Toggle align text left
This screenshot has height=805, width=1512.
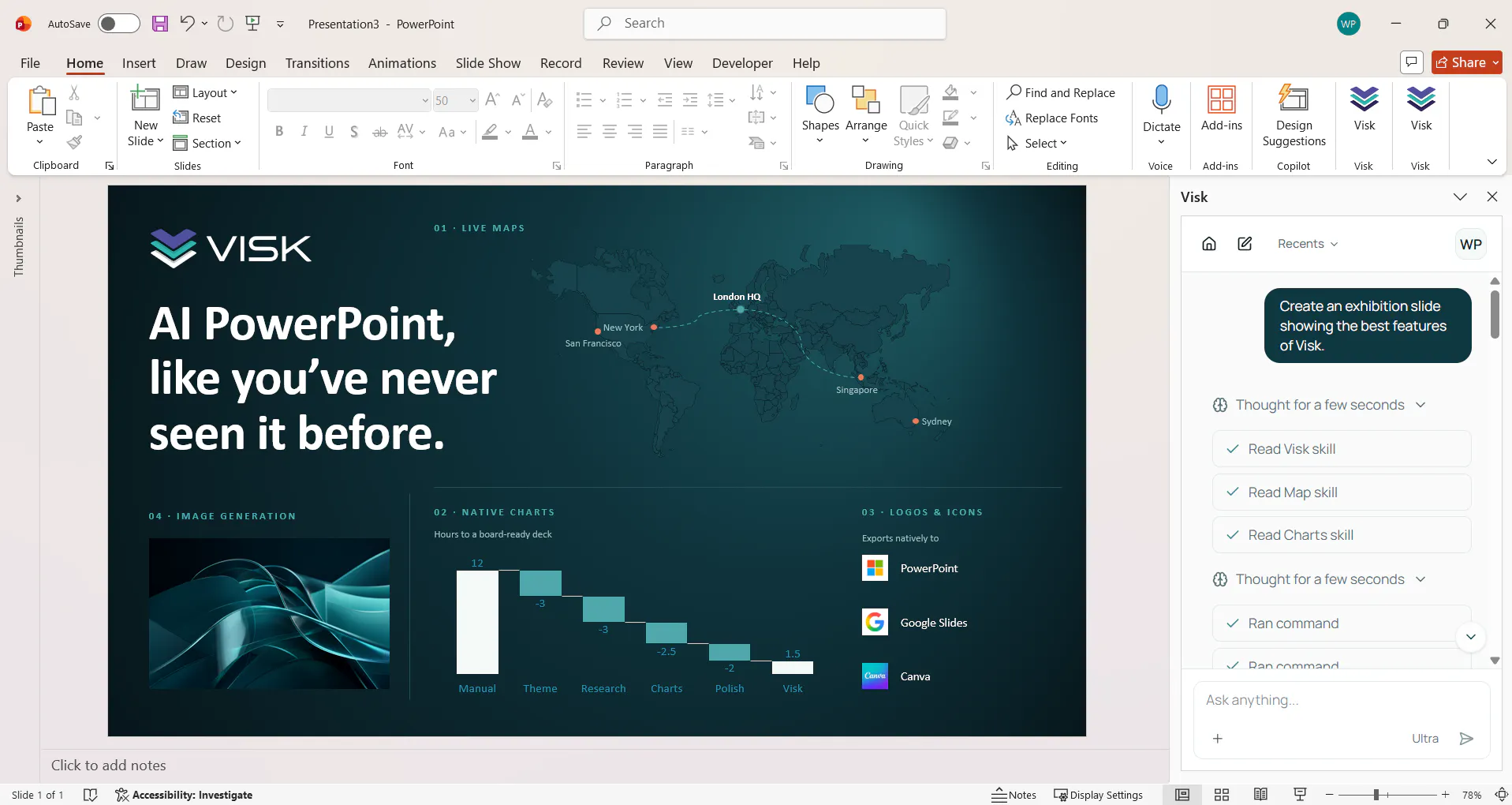pyautogui.click(x=584, y=132)
